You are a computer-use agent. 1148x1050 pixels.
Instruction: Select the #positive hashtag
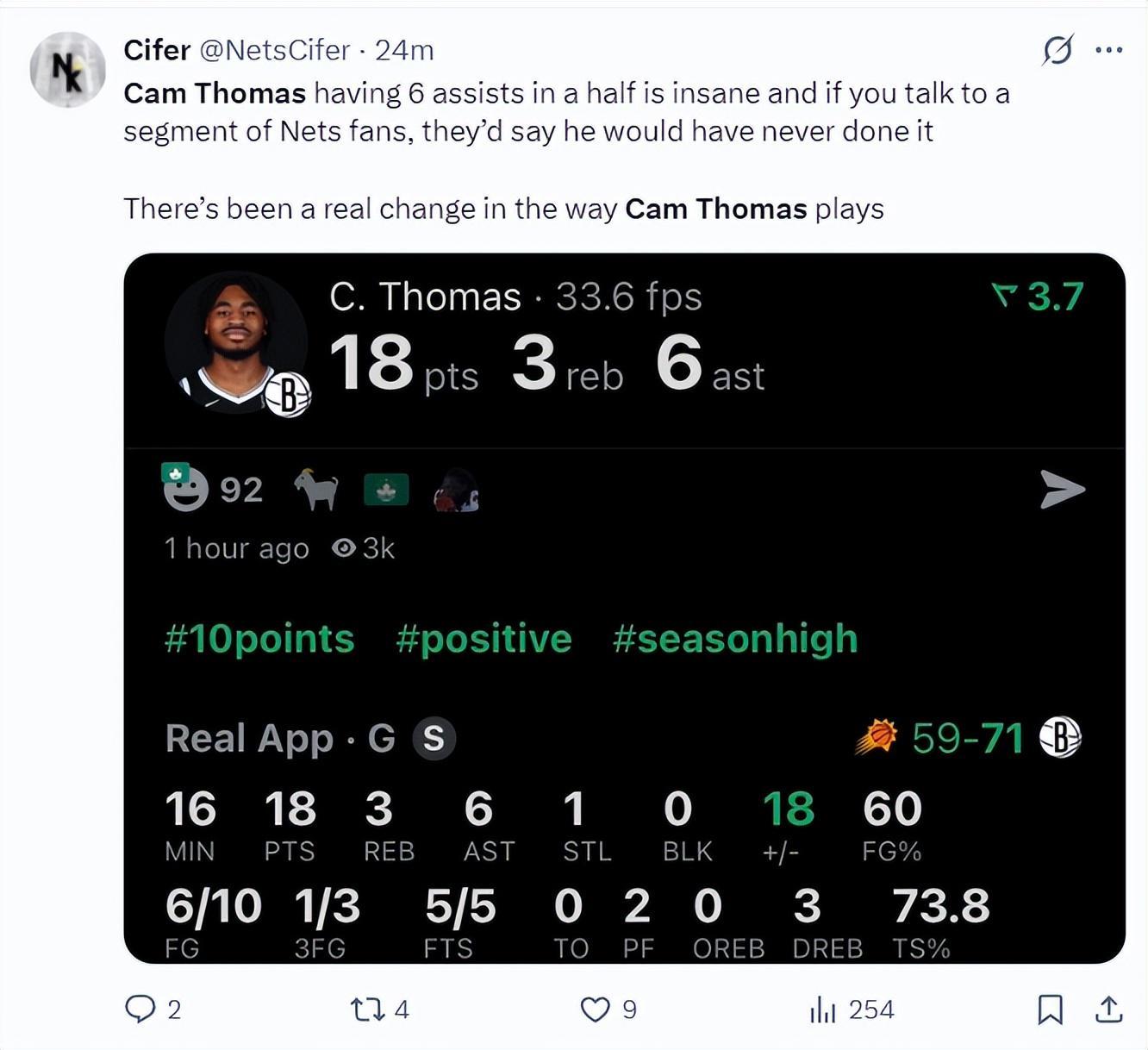484,639
